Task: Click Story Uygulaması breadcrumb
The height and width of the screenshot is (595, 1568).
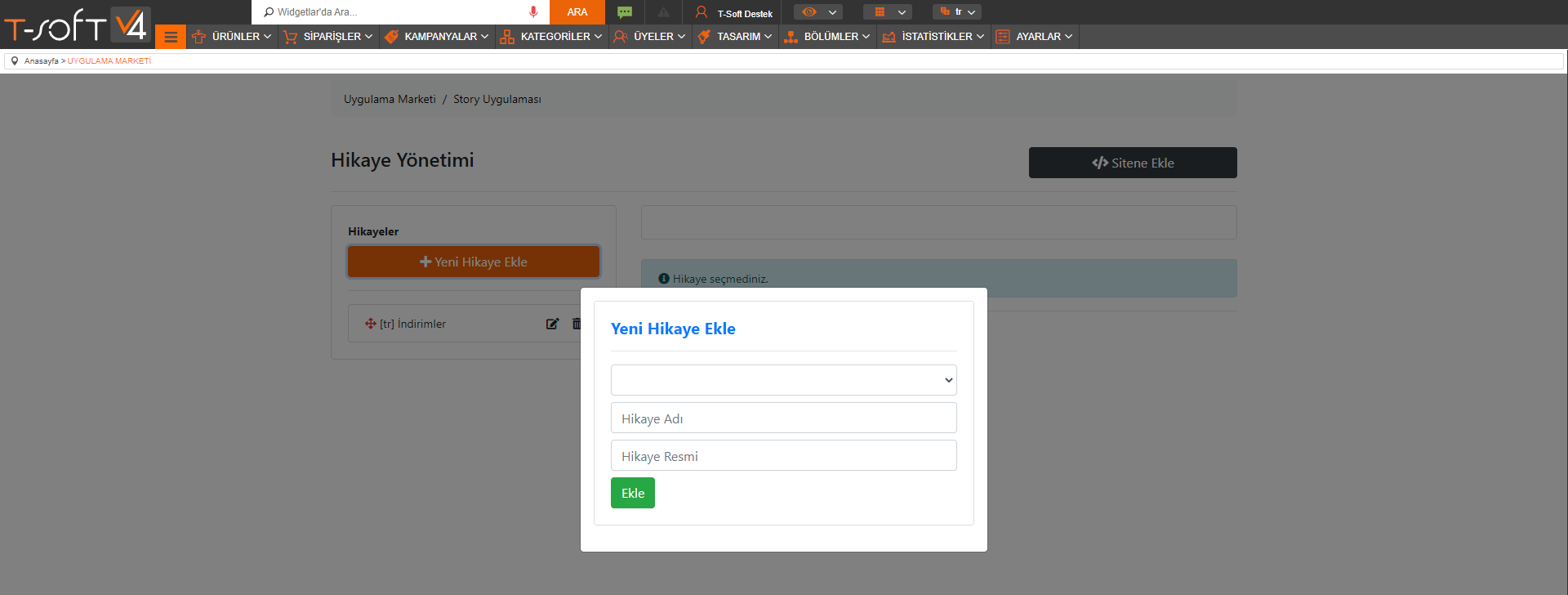Action: pyautogui.click(x=497, y=99)
